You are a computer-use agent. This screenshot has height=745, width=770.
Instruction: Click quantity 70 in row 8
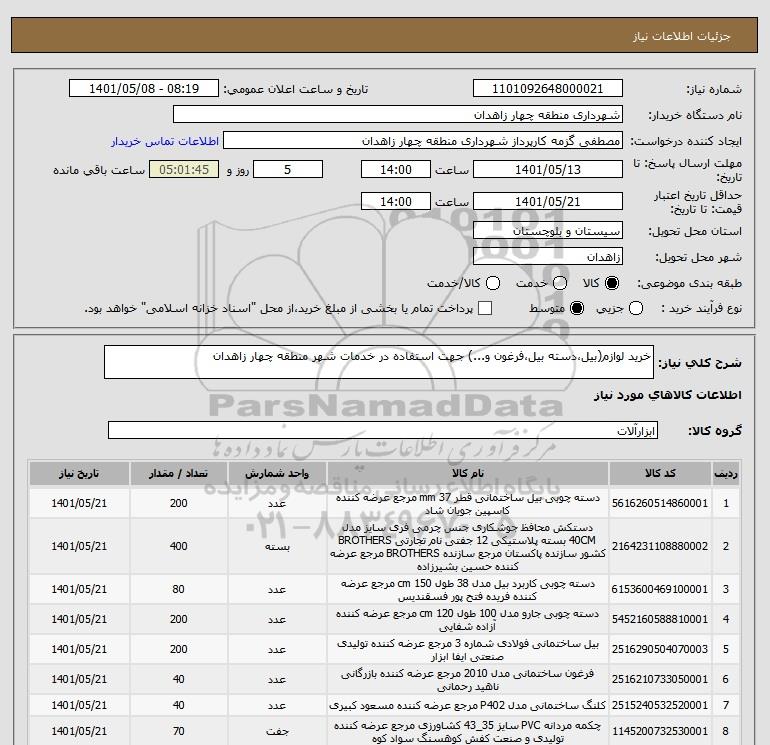click(x=179, y=732)
